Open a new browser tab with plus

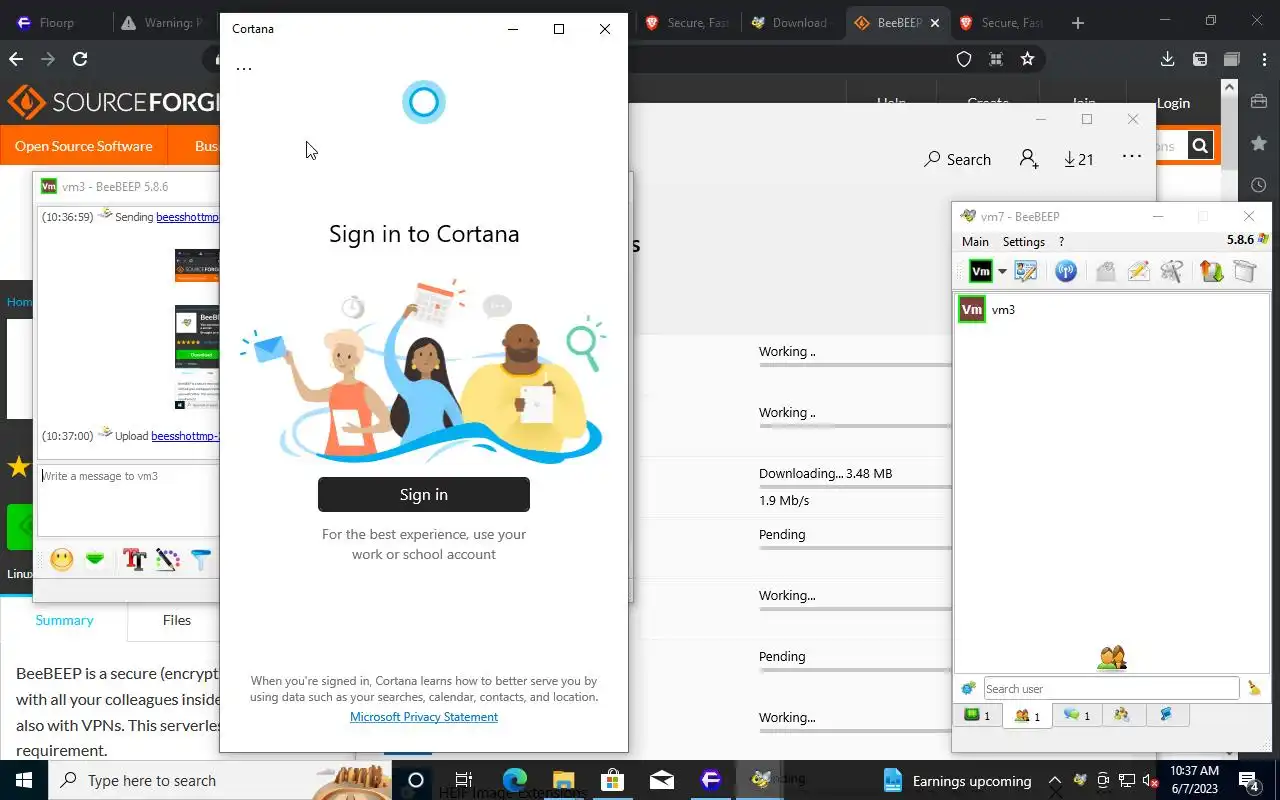pyautogui.click(x=1077, y=22)
